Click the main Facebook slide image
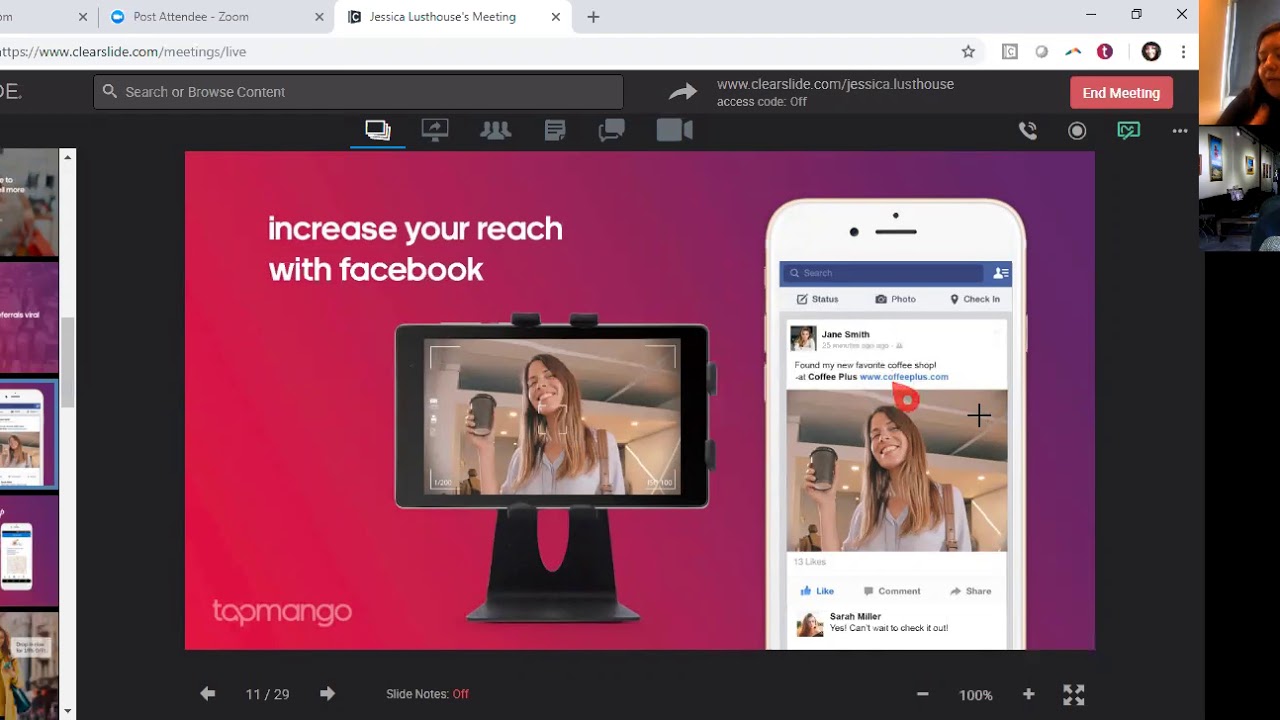The height and width of the screenshot is (720, 1280). (x=640, y=400)
